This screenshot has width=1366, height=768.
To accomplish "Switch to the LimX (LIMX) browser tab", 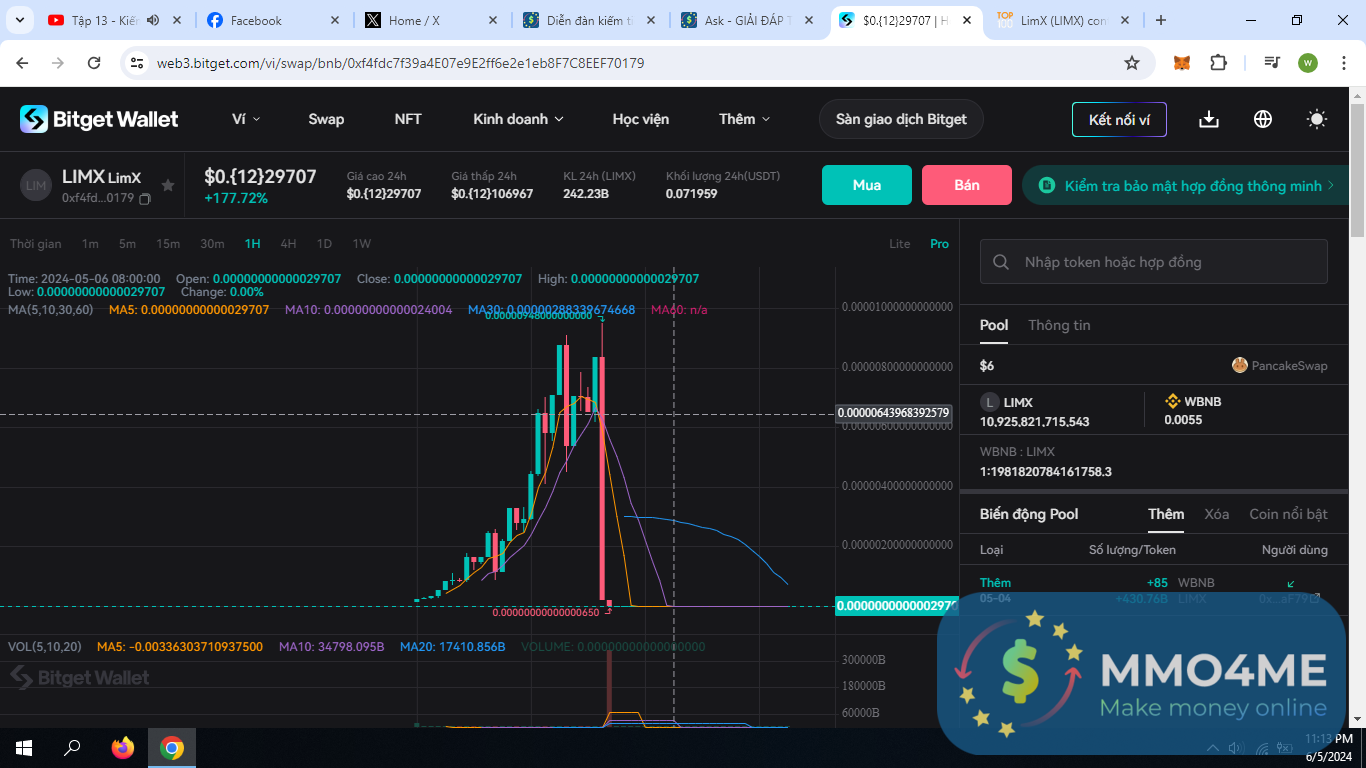I will tap(1062, 20).
